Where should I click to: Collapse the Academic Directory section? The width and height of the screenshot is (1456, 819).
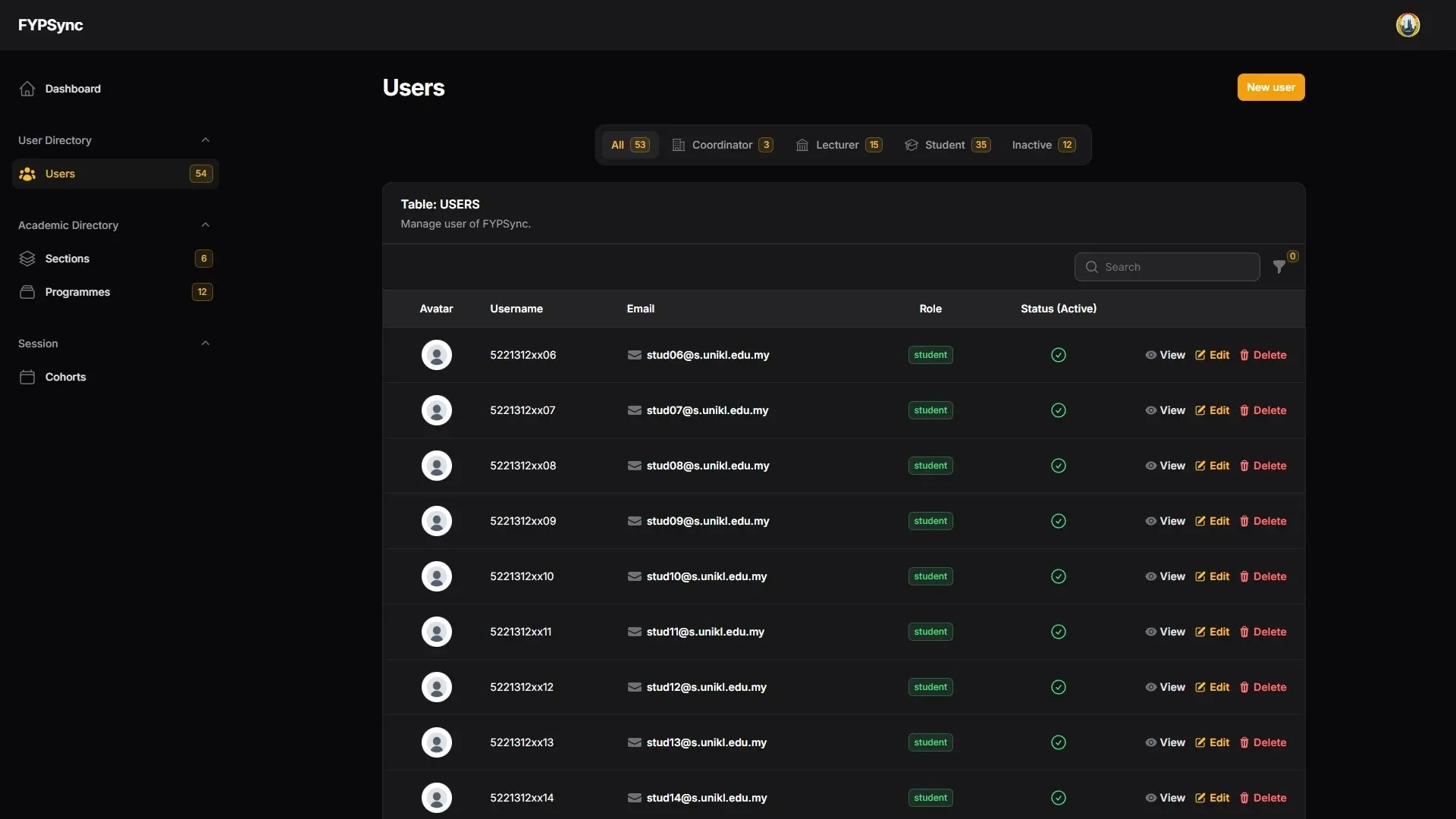tap(205, 225)
